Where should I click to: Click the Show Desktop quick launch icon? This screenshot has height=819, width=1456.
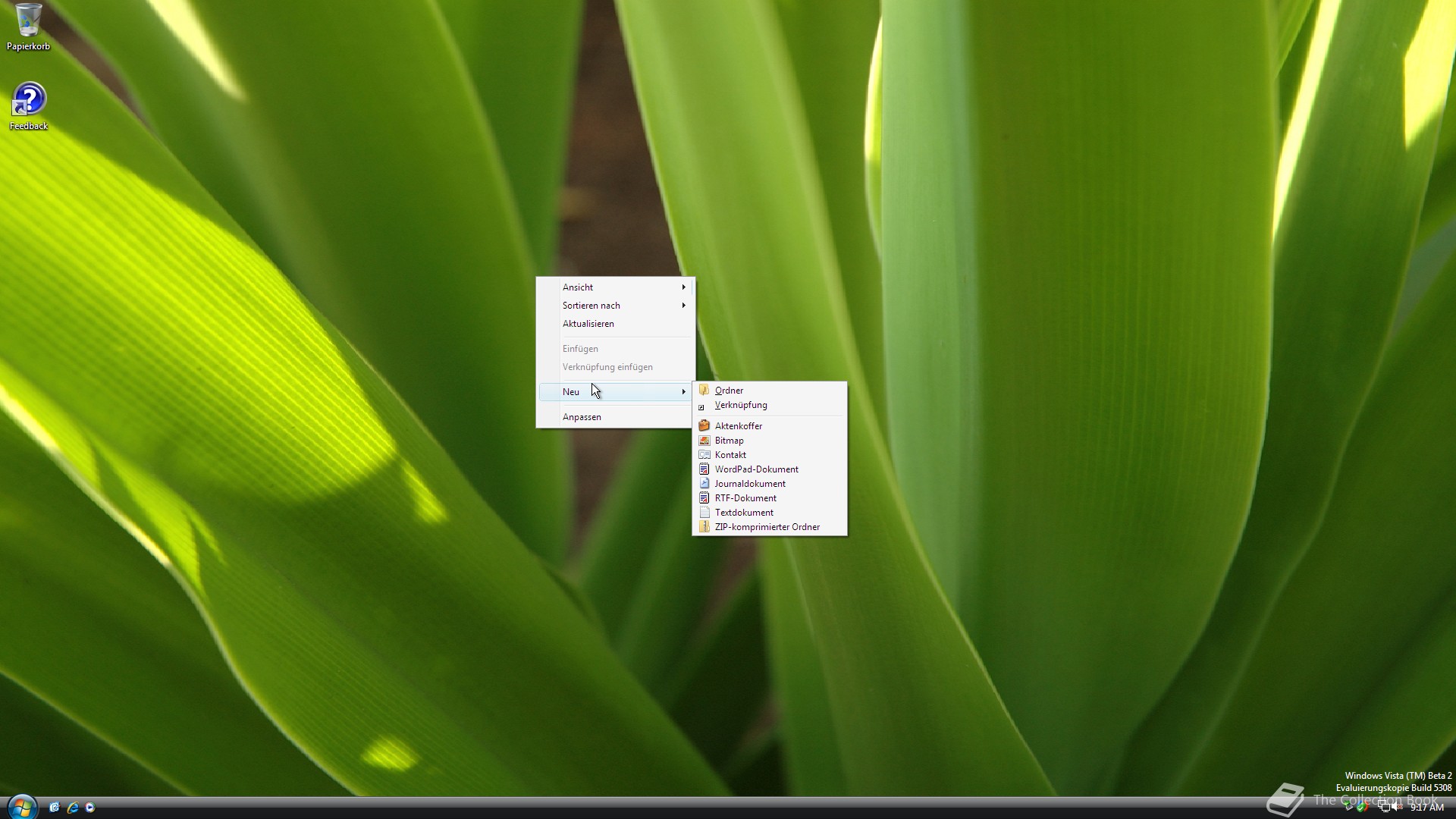55,808
